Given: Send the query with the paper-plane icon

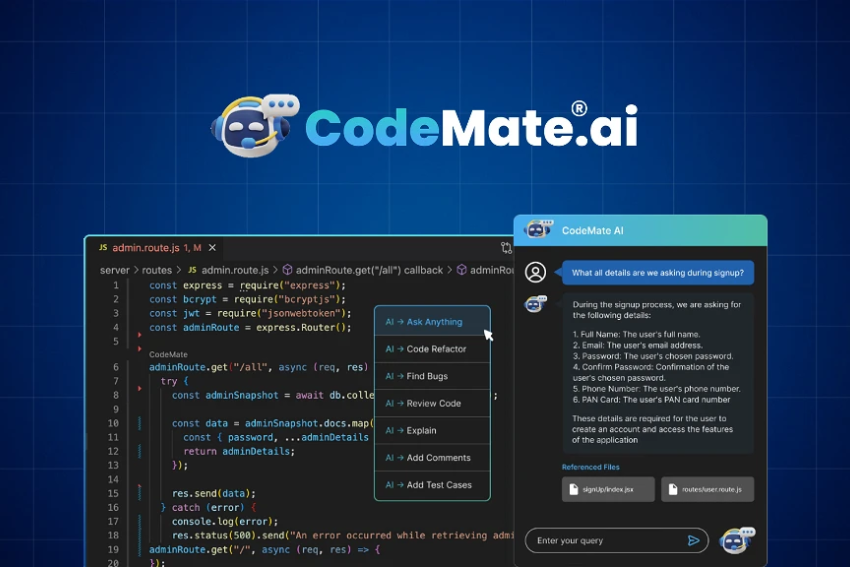Looking at the screenshot, I should pos(693,540).
